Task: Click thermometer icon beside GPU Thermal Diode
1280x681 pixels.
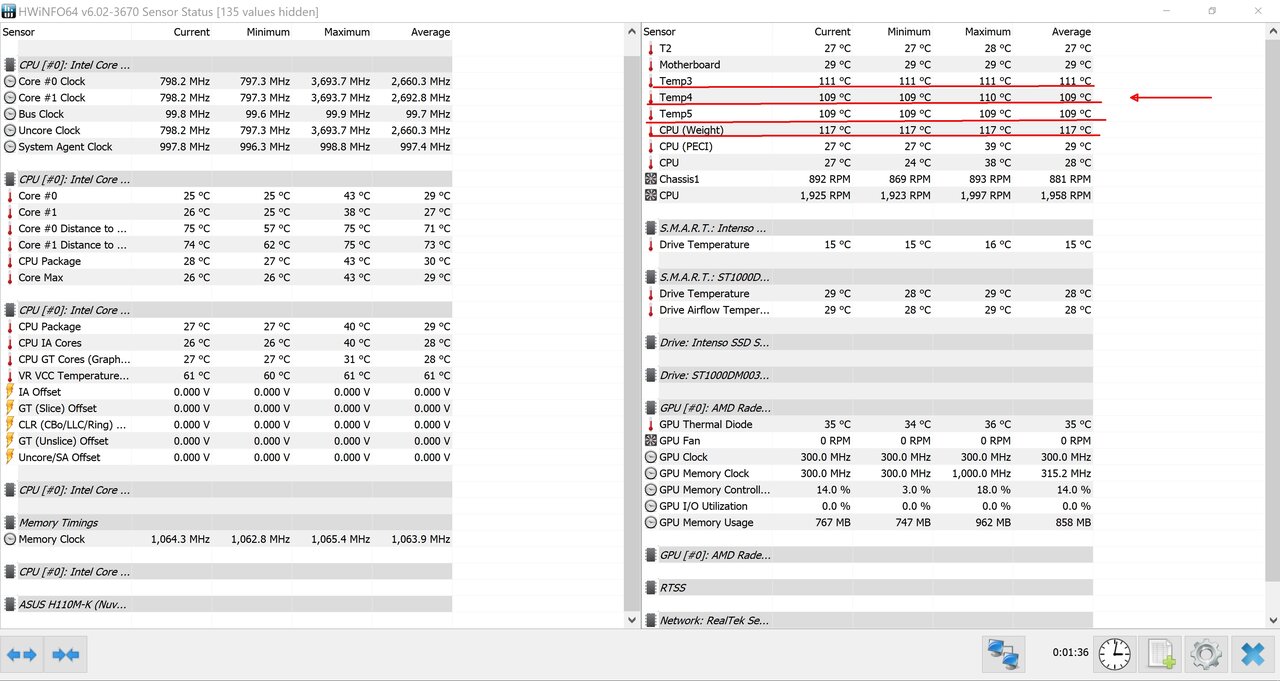Action: tap(651, 425)
